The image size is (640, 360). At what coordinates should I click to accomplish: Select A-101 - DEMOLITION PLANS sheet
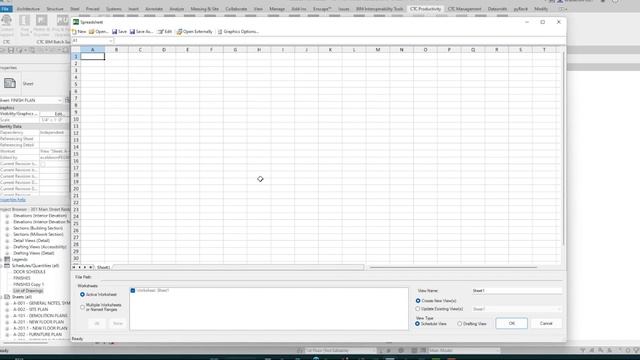40,316
